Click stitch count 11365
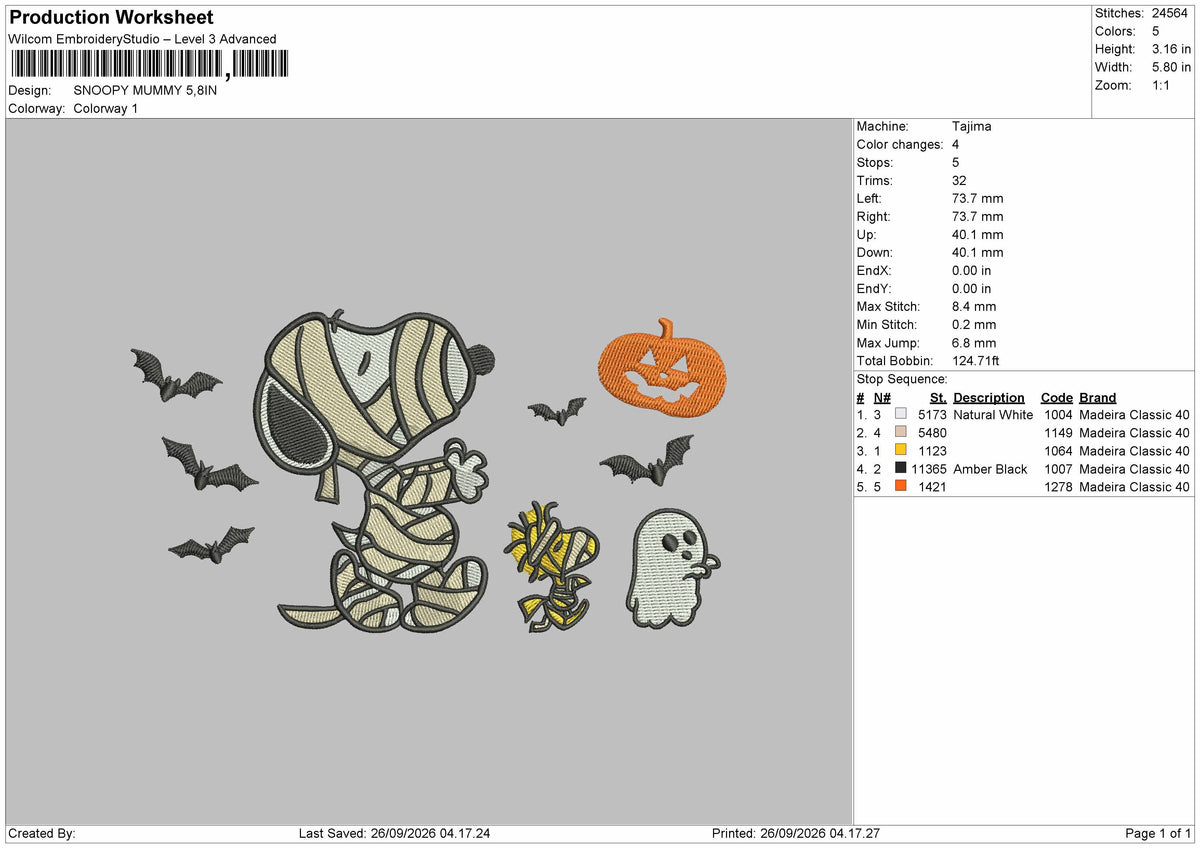 pos(929,469)
